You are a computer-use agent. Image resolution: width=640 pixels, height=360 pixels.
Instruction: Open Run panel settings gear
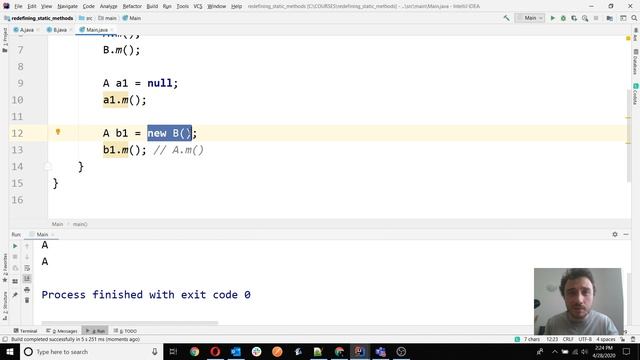(x=615, y=234)
